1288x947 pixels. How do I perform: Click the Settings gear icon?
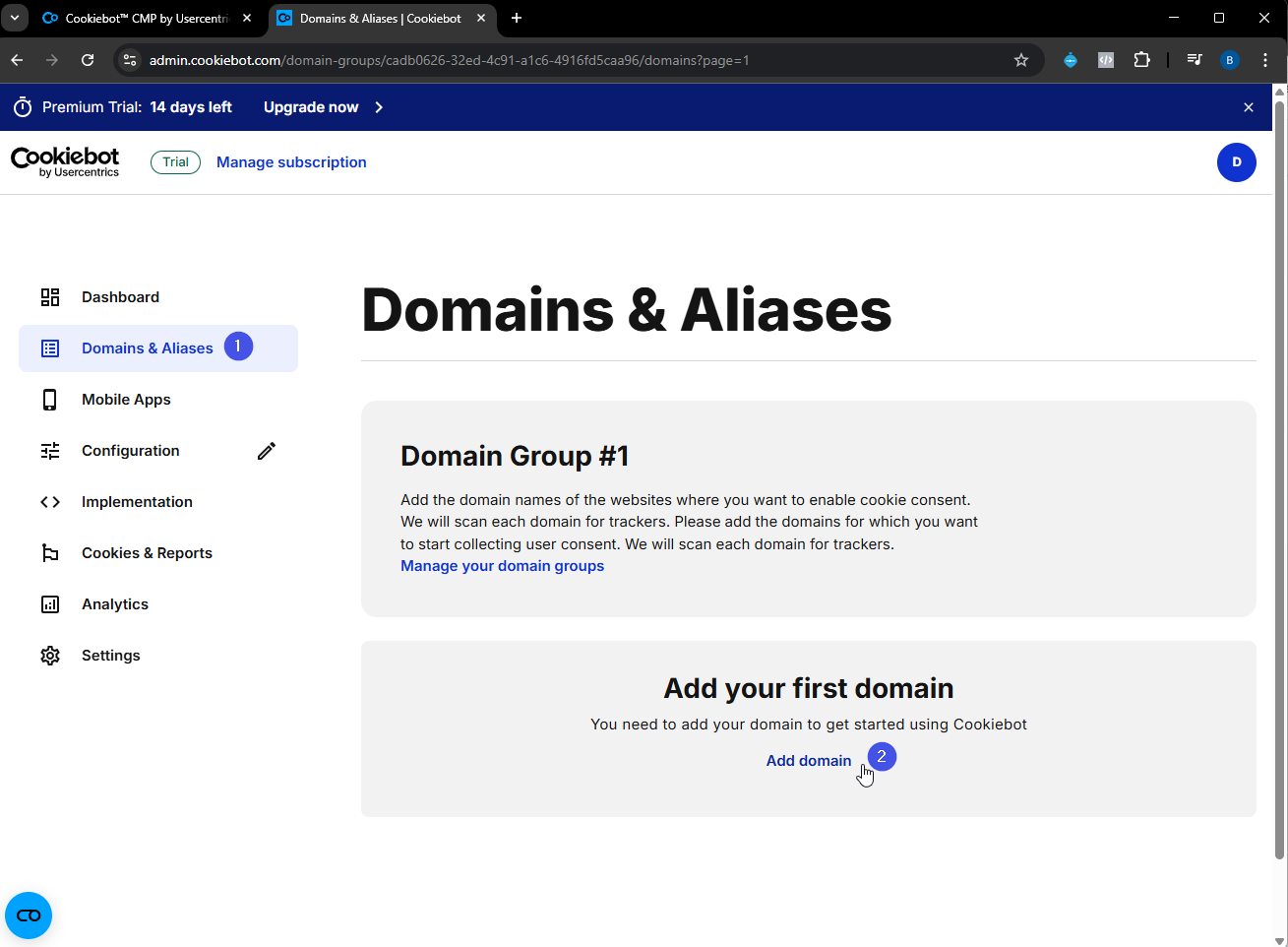point(50,656)
